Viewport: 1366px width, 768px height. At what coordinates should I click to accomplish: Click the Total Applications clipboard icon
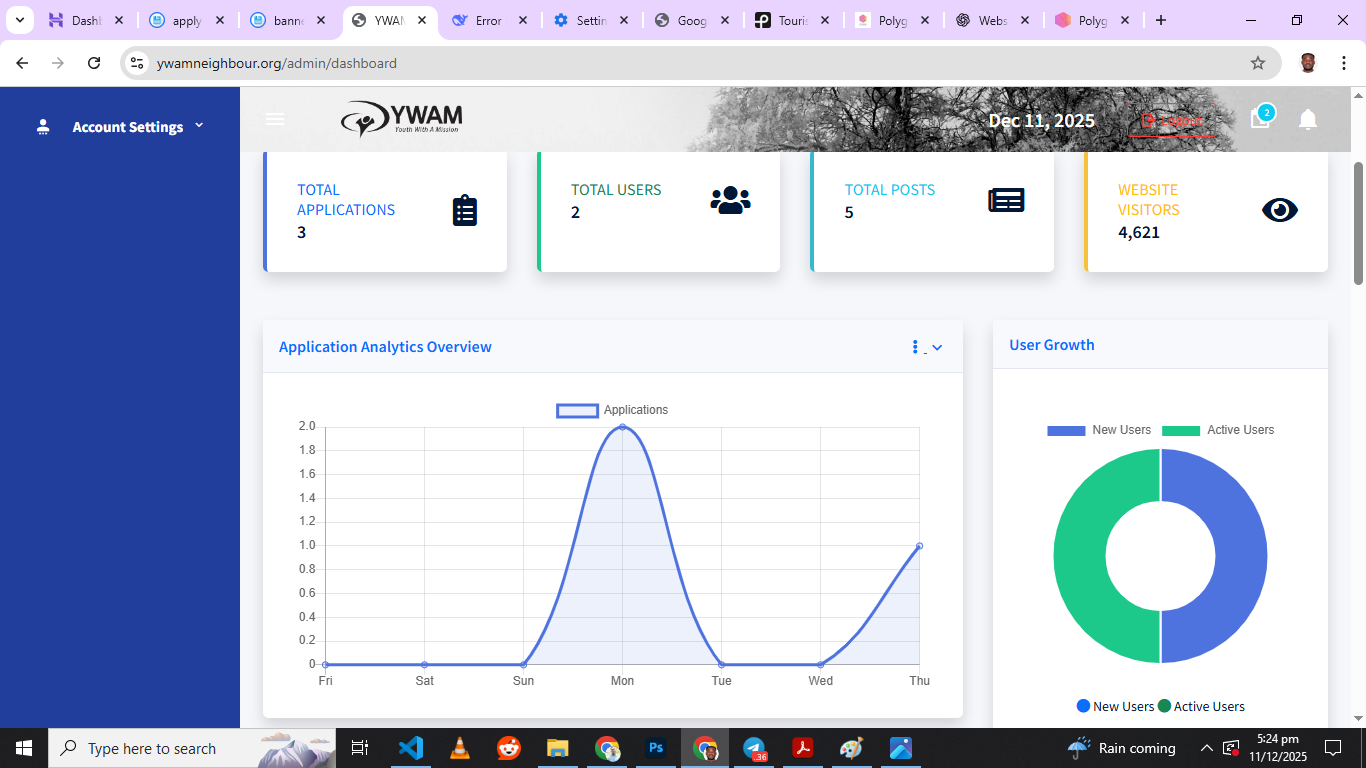(x=465, y=211)
